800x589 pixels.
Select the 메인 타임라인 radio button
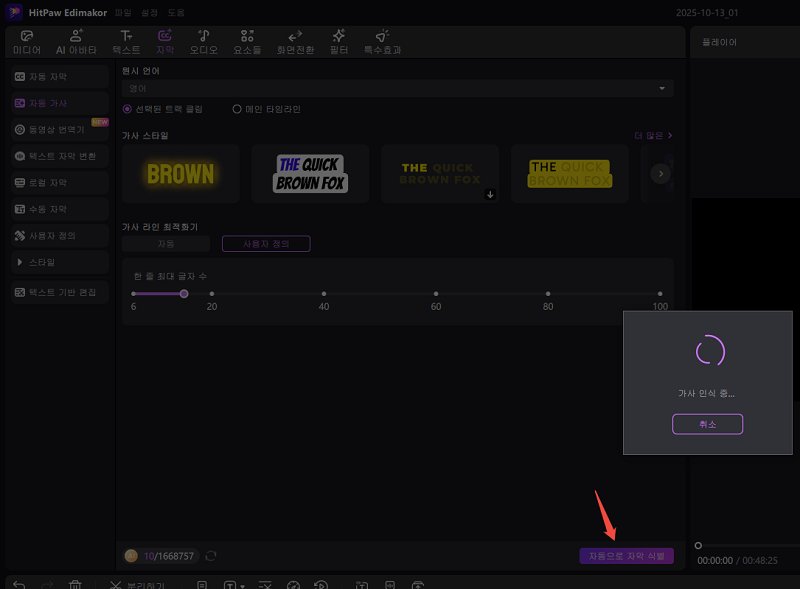coord(237,109)
